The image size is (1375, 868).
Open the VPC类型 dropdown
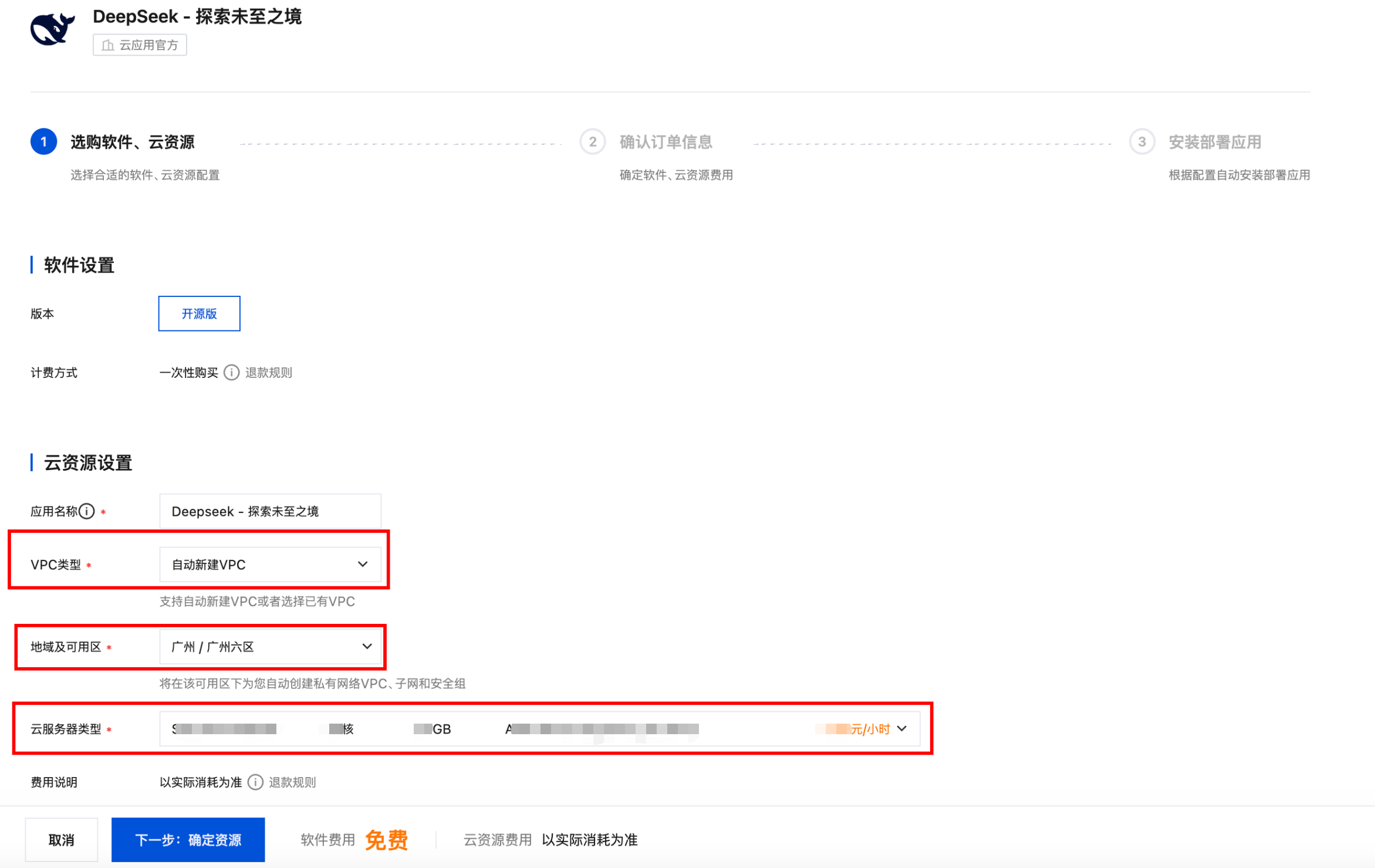(x=270, y=565)
